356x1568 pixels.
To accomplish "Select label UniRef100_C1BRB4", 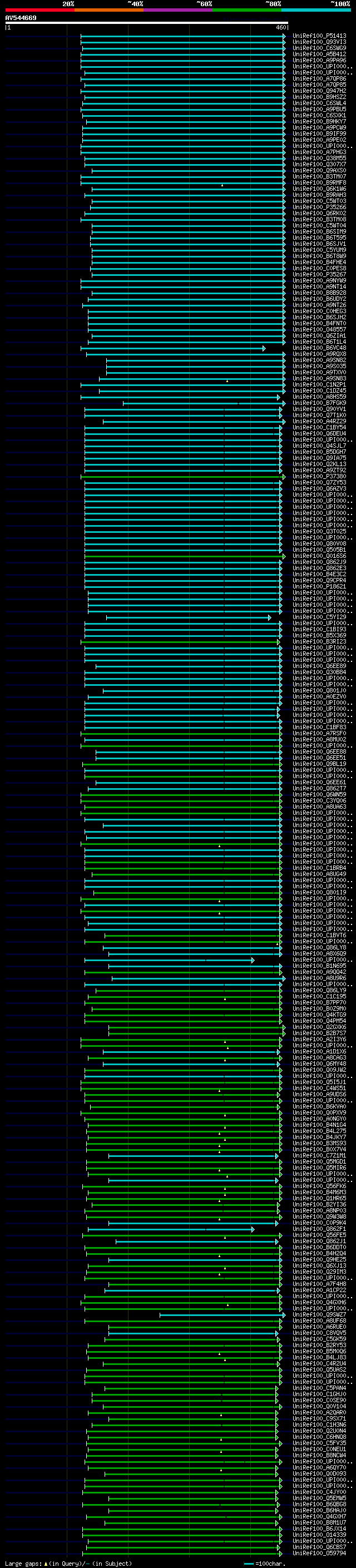I will (x=319, y=868).
